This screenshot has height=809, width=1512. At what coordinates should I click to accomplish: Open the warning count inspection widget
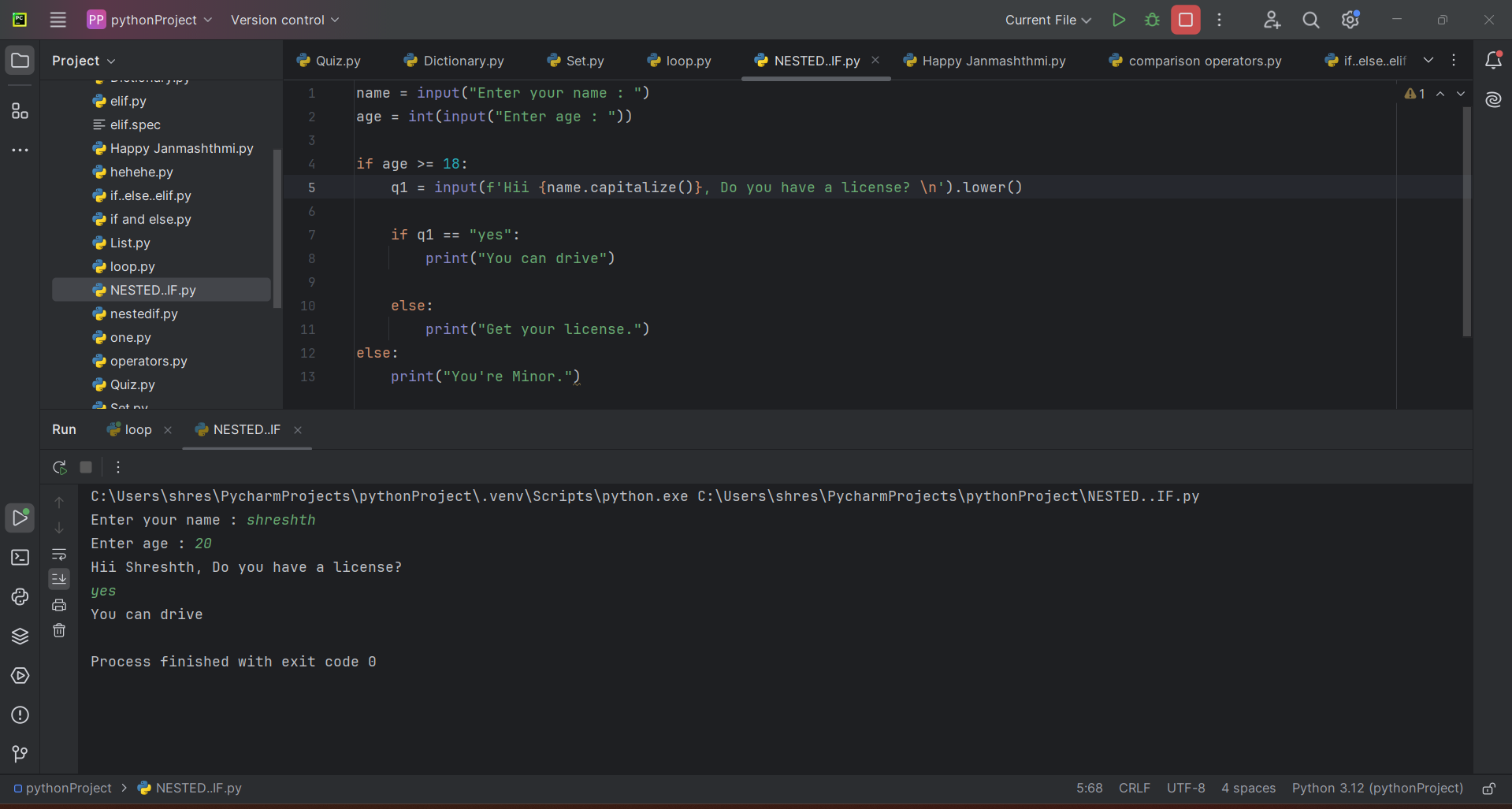coord(1414,94)
